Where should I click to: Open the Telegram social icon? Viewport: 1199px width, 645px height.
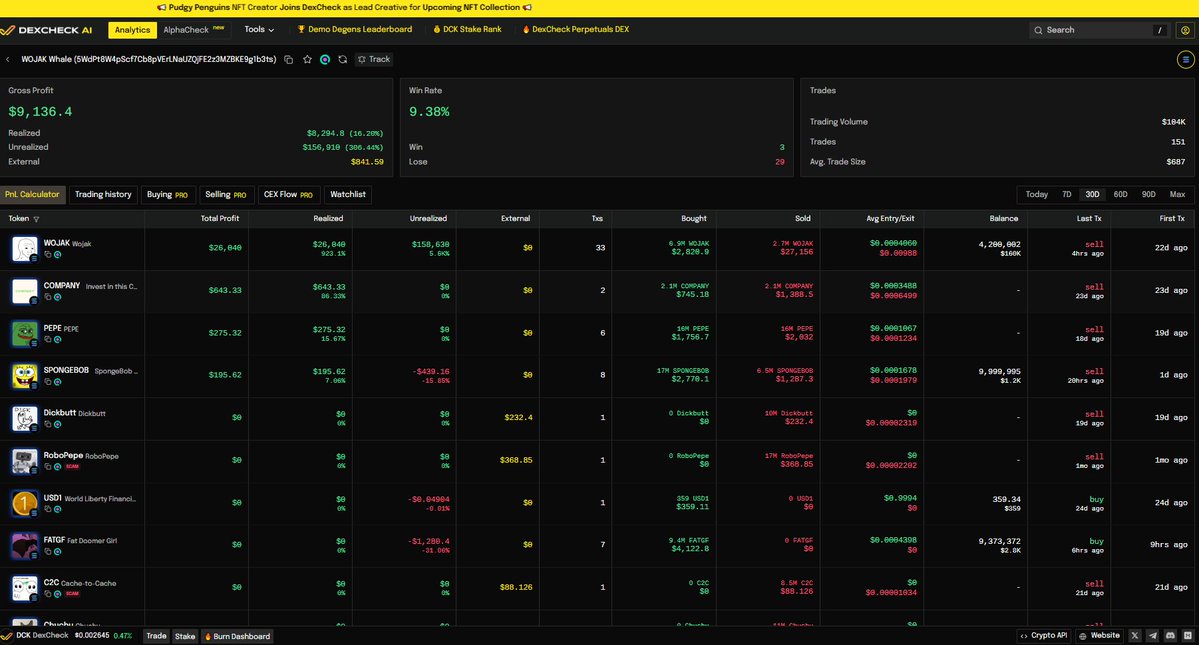pyautogui.click(x=1152, y=636)
